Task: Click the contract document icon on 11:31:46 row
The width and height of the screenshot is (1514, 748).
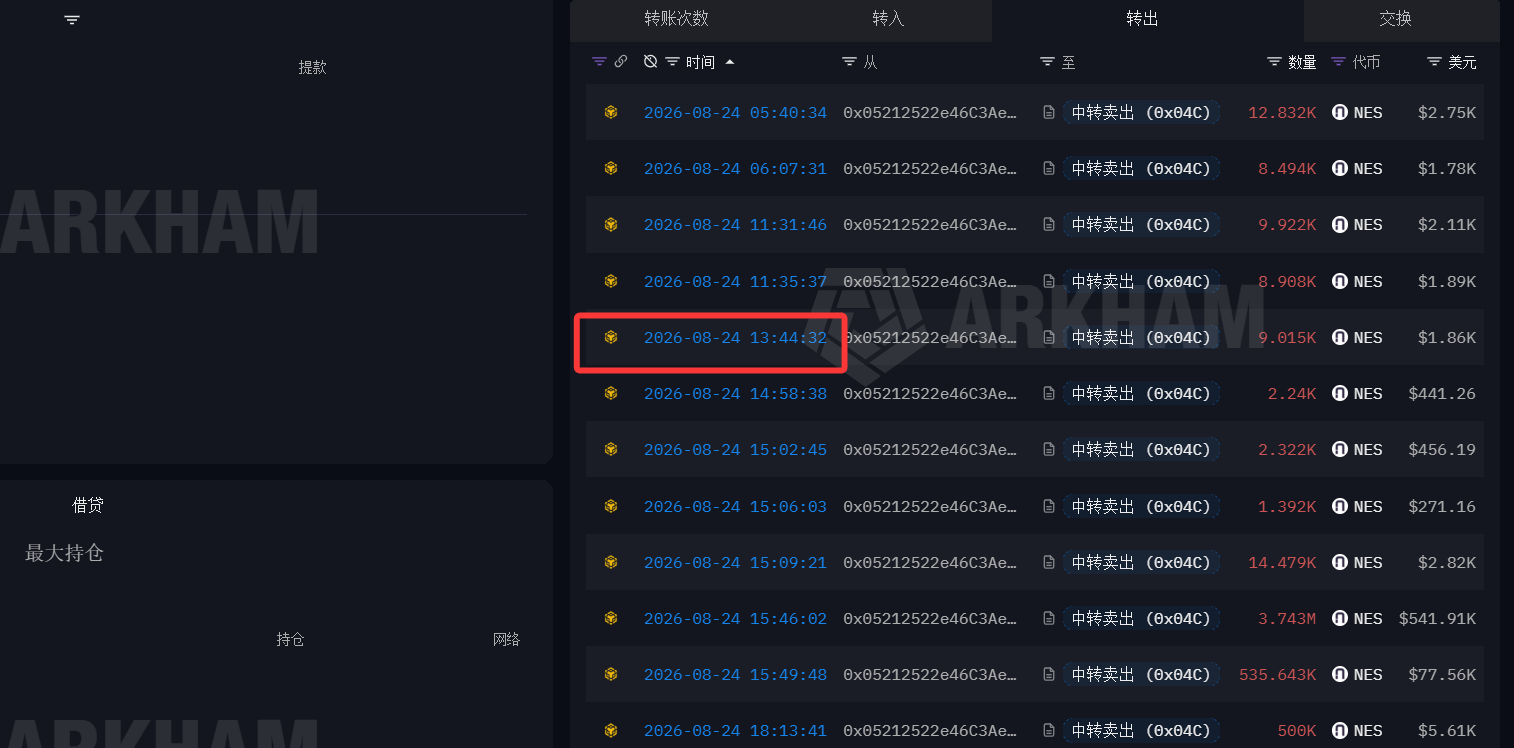Action: coord(1049,225)
